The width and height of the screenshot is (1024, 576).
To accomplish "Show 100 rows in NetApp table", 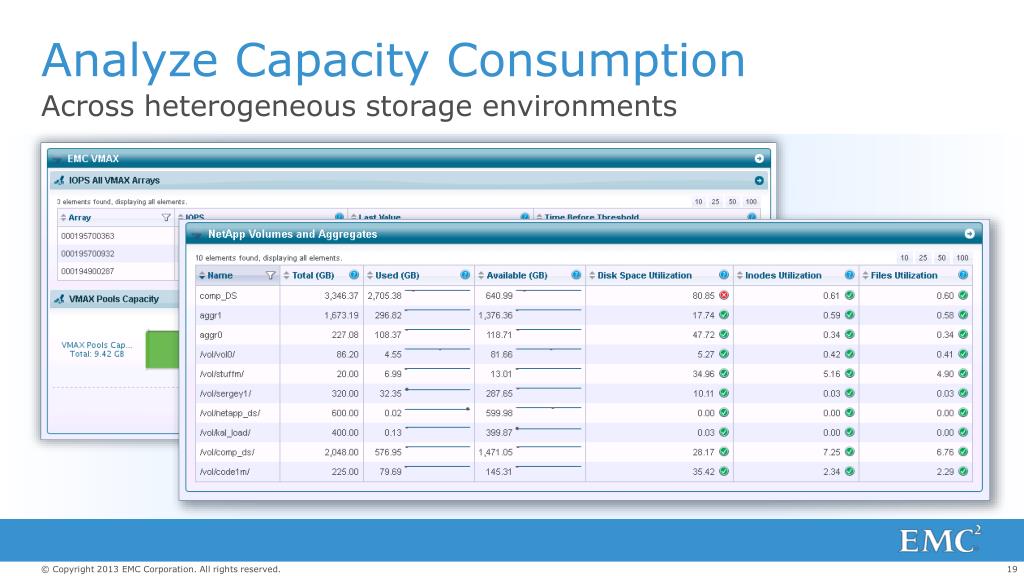I will click(963, 258).
